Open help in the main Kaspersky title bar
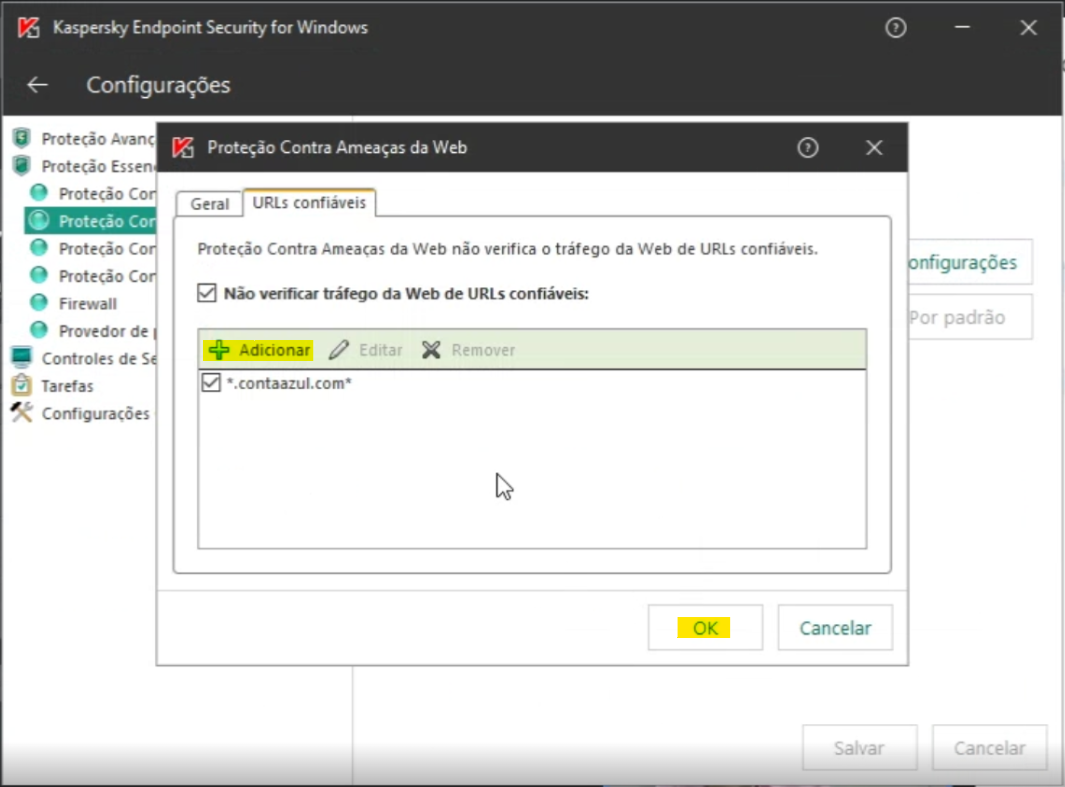 (896, 28)
